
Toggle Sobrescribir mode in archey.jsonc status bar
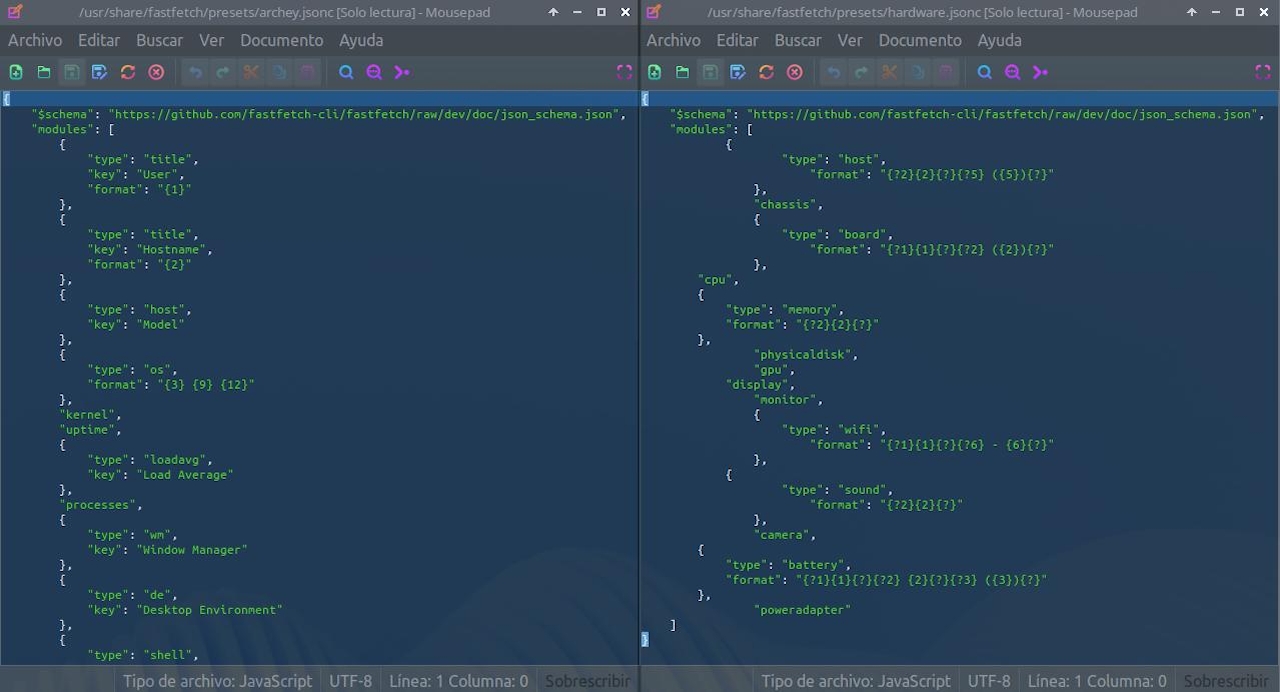coord(587,681)
